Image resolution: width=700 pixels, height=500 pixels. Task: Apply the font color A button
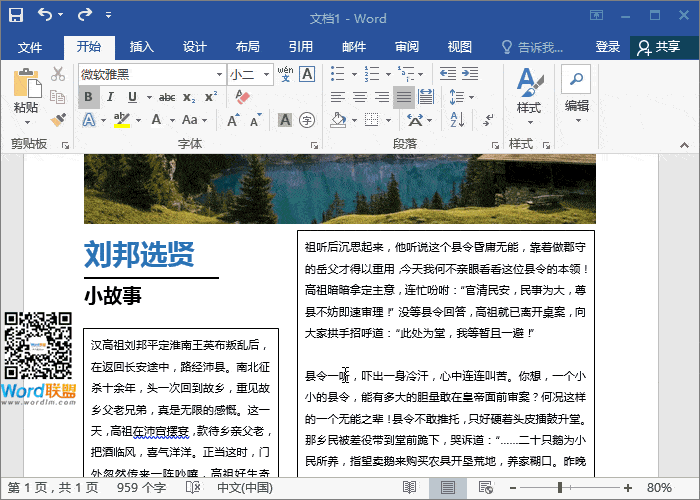pyautogui.click(x=156, y=120)
